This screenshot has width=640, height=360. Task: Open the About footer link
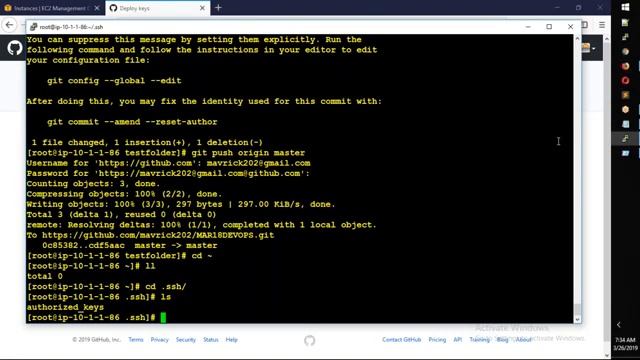[524, 340]
